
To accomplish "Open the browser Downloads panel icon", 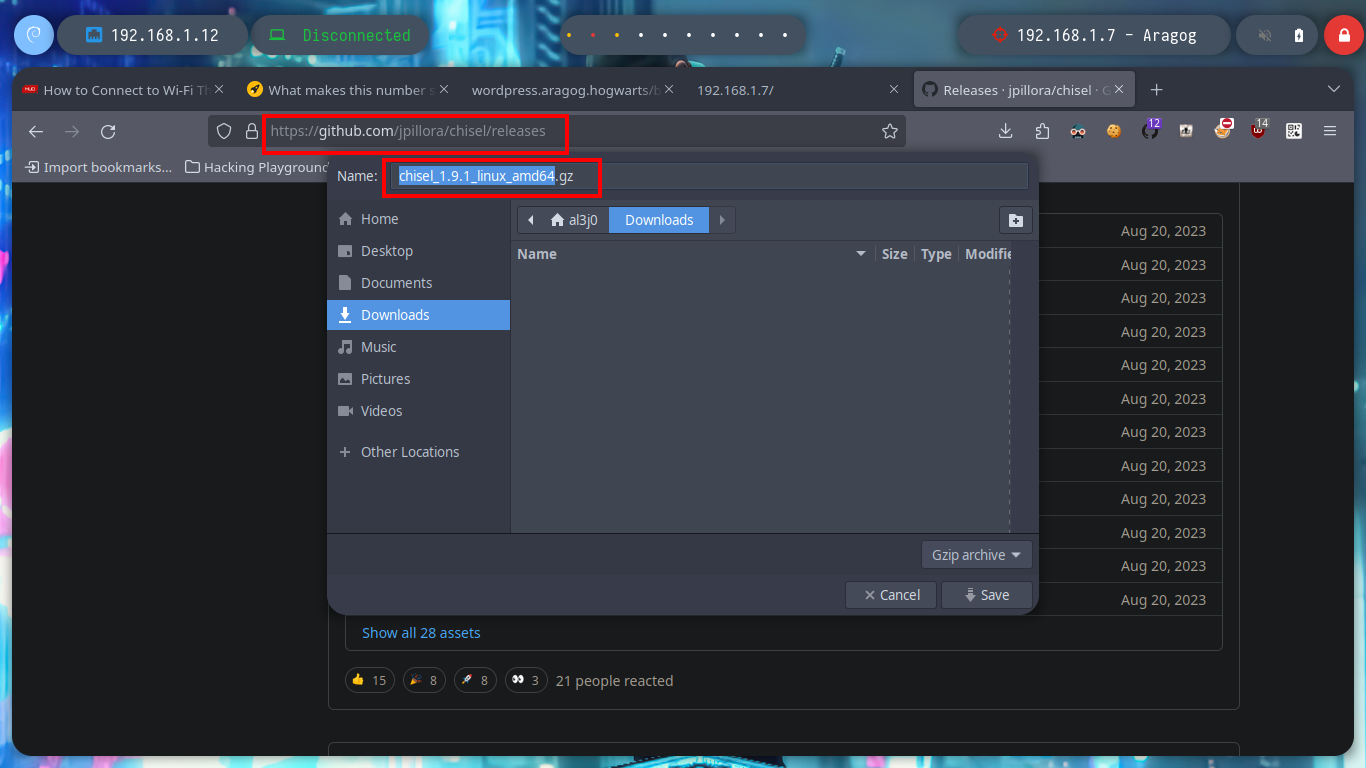I will [x=1006, y=131].
